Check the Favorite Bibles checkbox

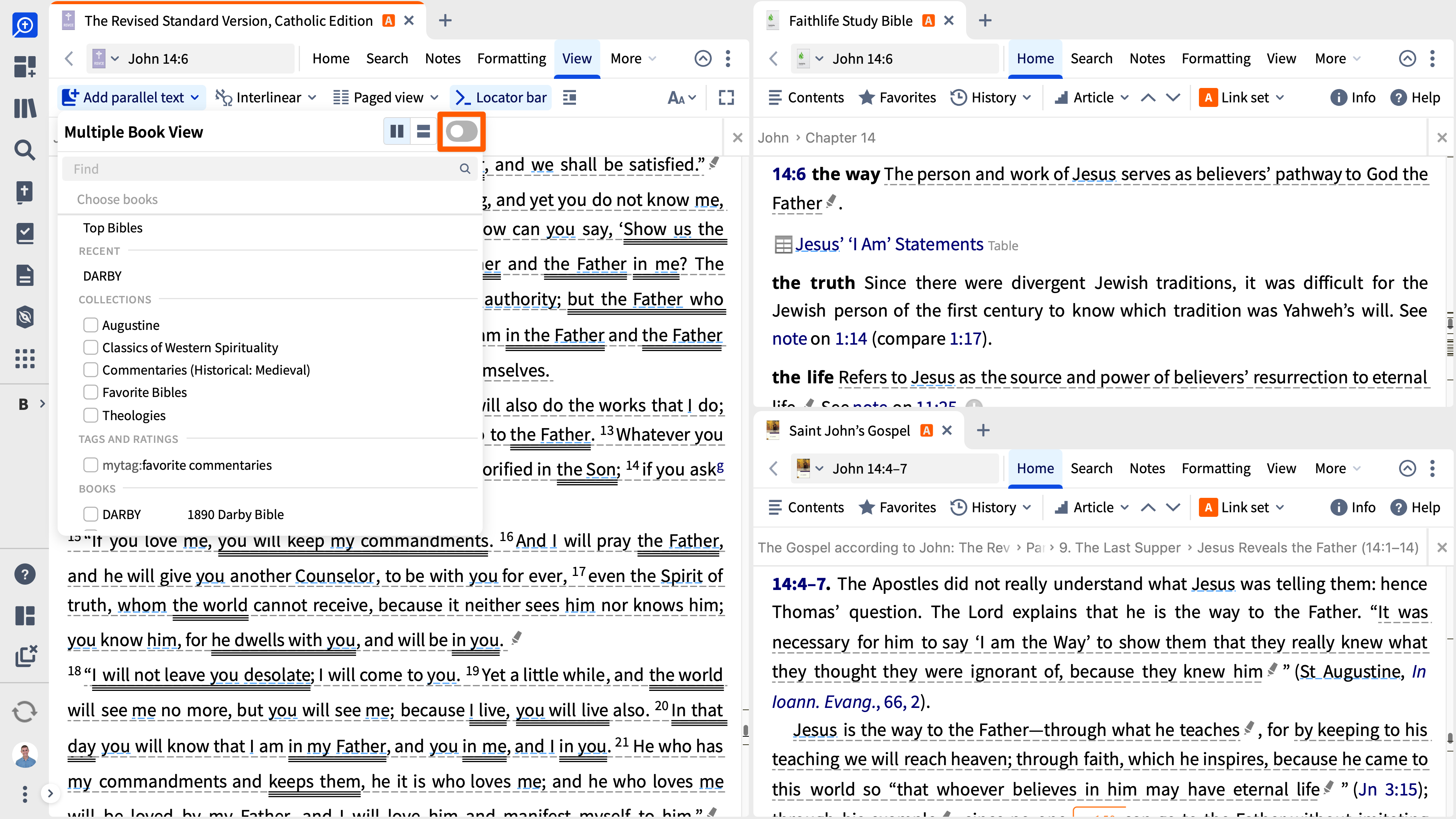[91, 392]
